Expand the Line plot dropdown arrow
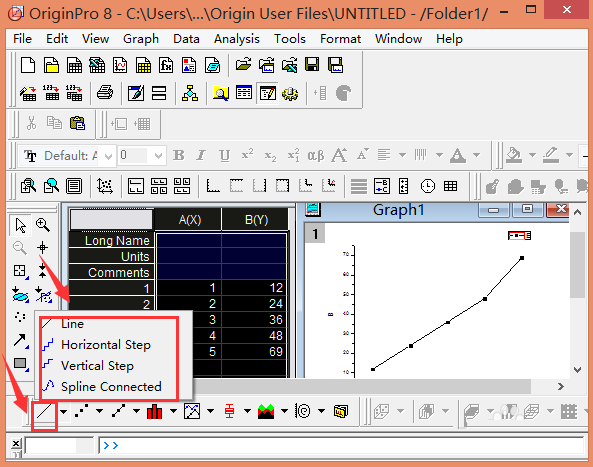 pos(64,411)
